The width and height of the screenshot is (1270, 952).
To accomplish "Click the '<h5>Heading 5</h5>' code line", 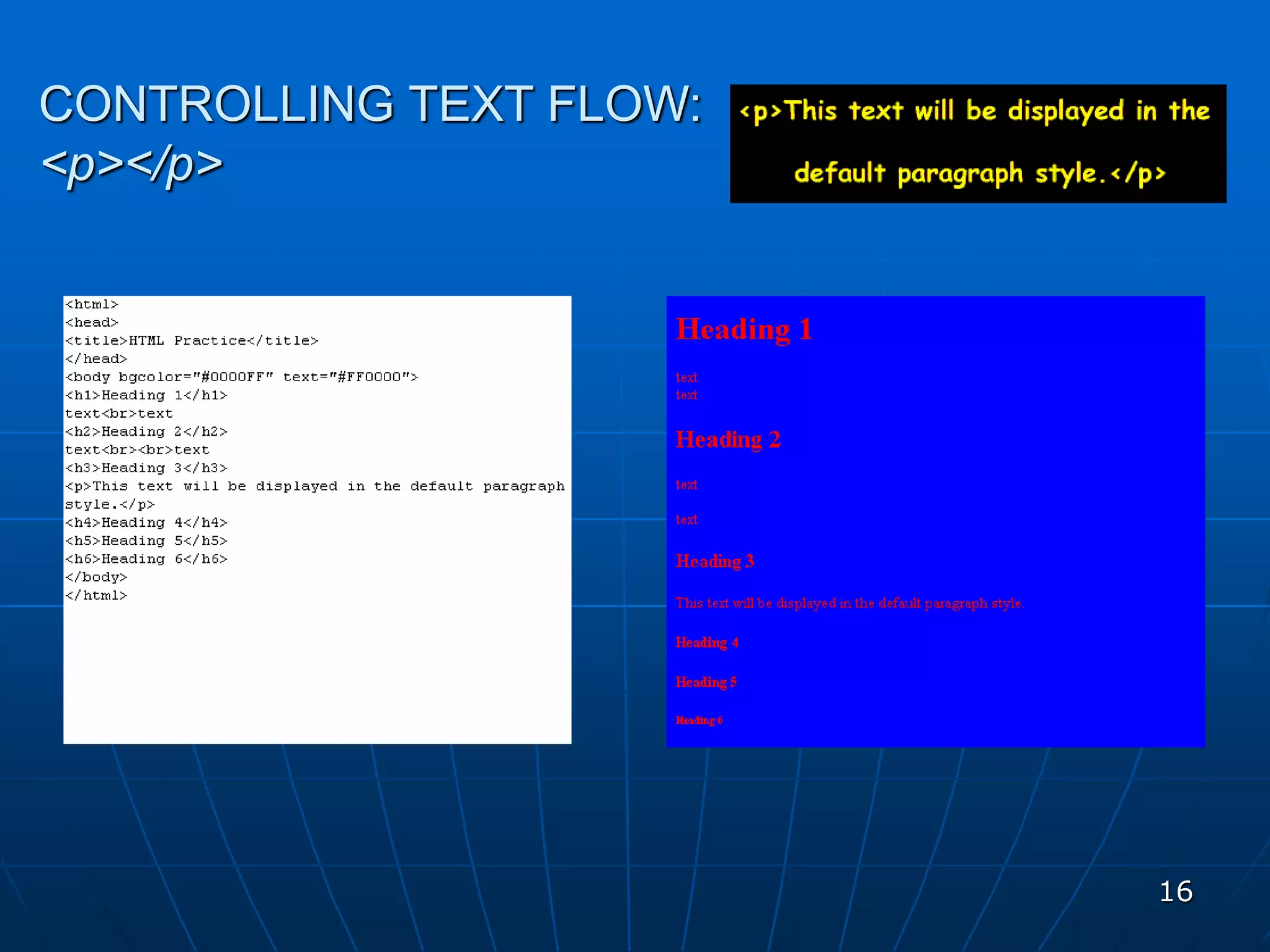I will [x=146, y=541].
